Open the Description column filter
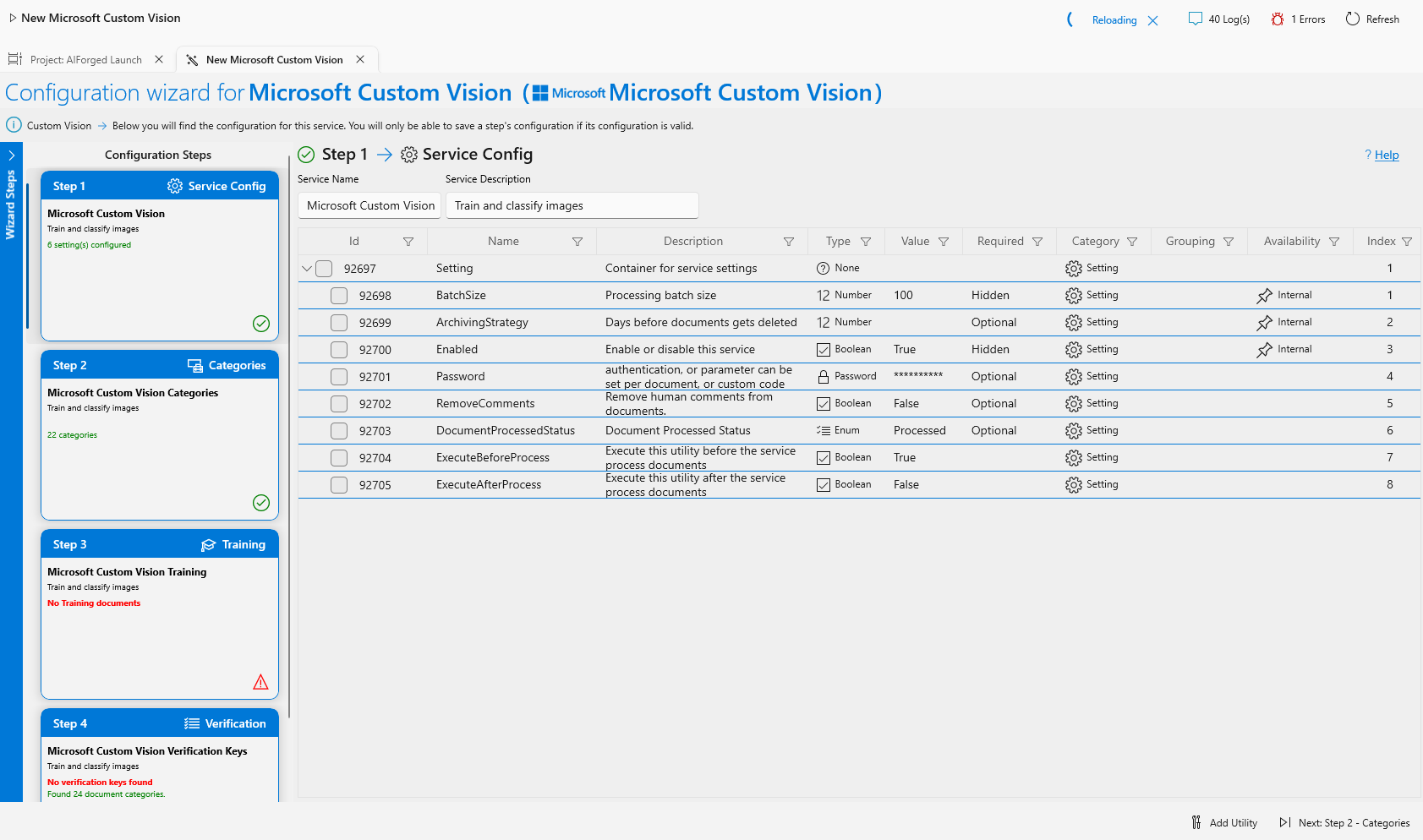 789,242
